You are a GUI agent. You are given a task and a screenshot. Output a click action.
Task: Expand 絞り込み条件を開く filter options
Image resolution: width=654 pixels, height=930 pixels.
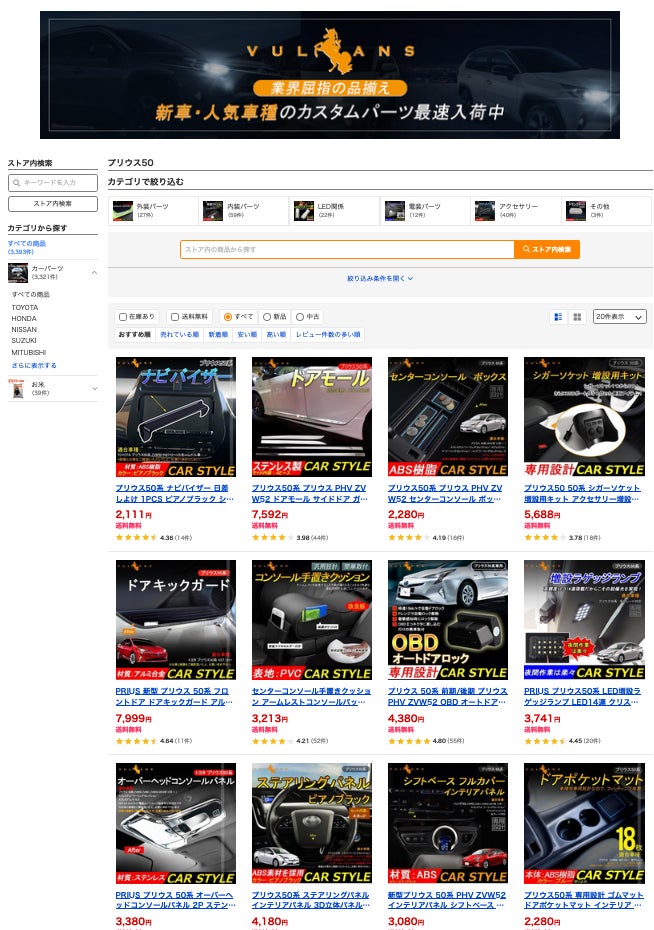point(380,278)
